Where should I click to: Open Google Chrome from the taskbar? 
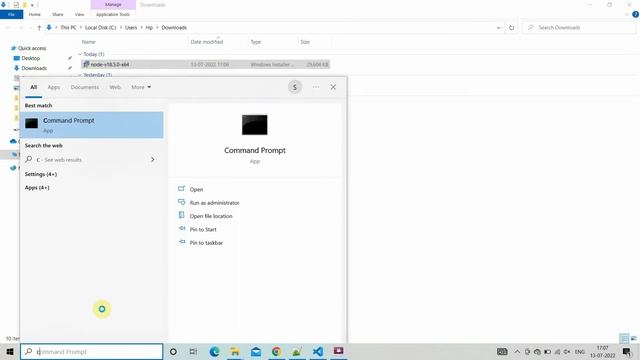(x=276, y=351)
